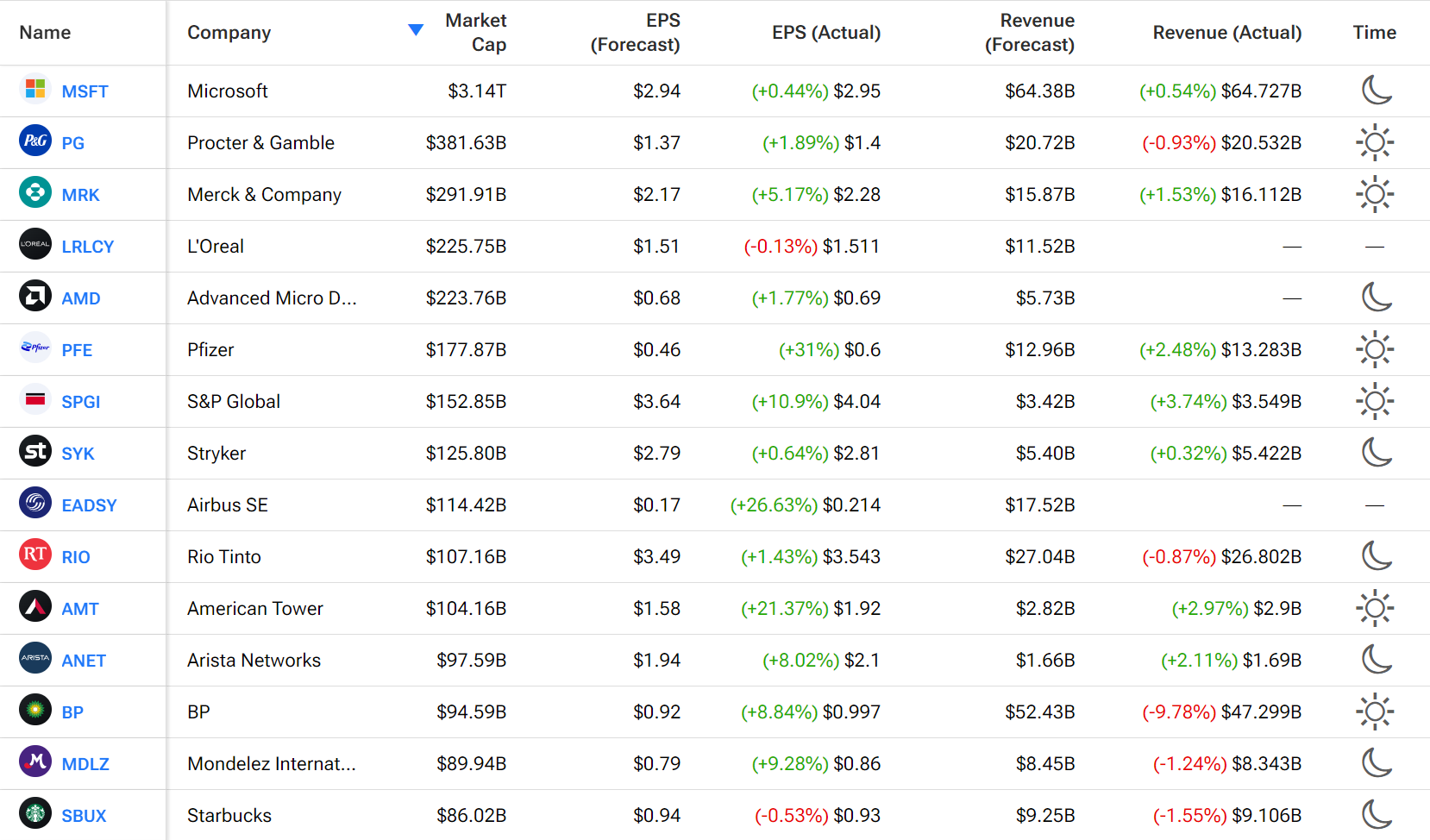Click the moon icon in Starbucks row
The image size is (1430, 840).
pyautogui.click(x=1376, y=814)
